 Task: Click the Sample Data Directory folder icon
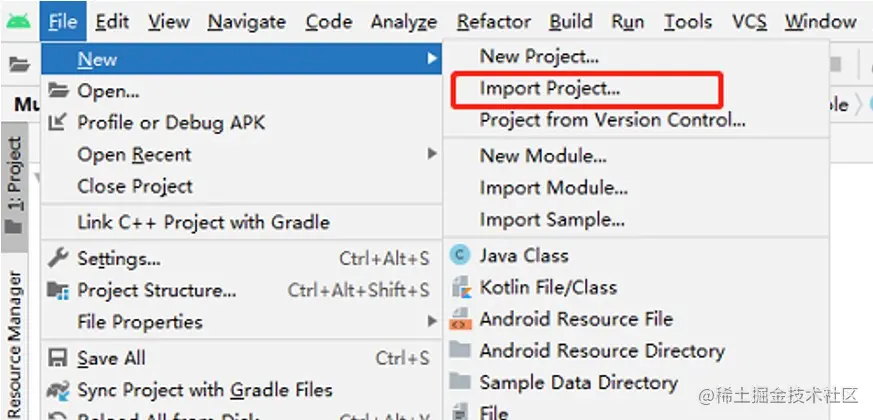(460, 382)
